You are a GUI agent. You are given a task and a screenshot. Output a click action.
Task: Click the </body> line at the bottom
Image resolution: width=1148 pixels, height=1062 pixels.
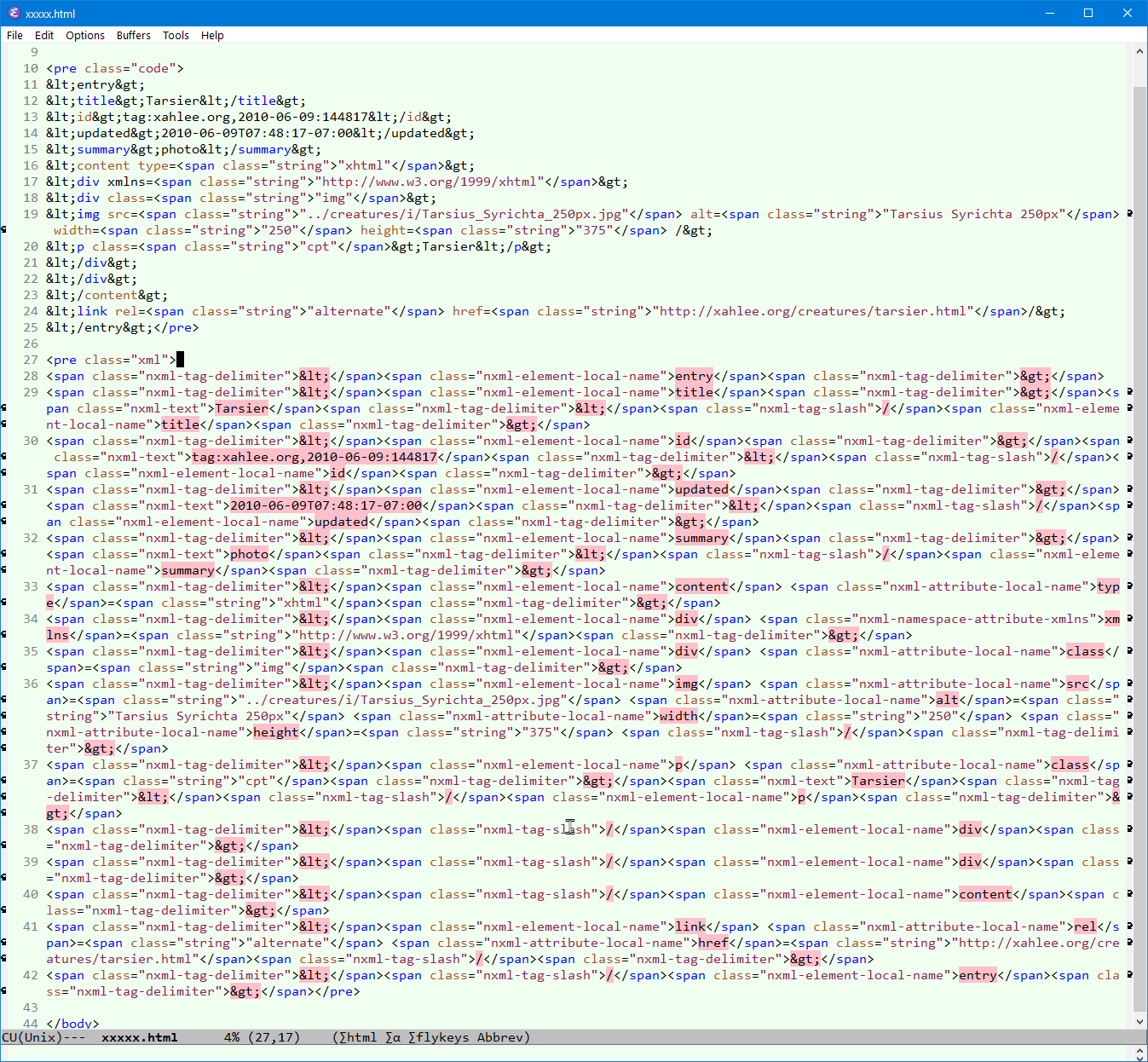click(72, 1024)
